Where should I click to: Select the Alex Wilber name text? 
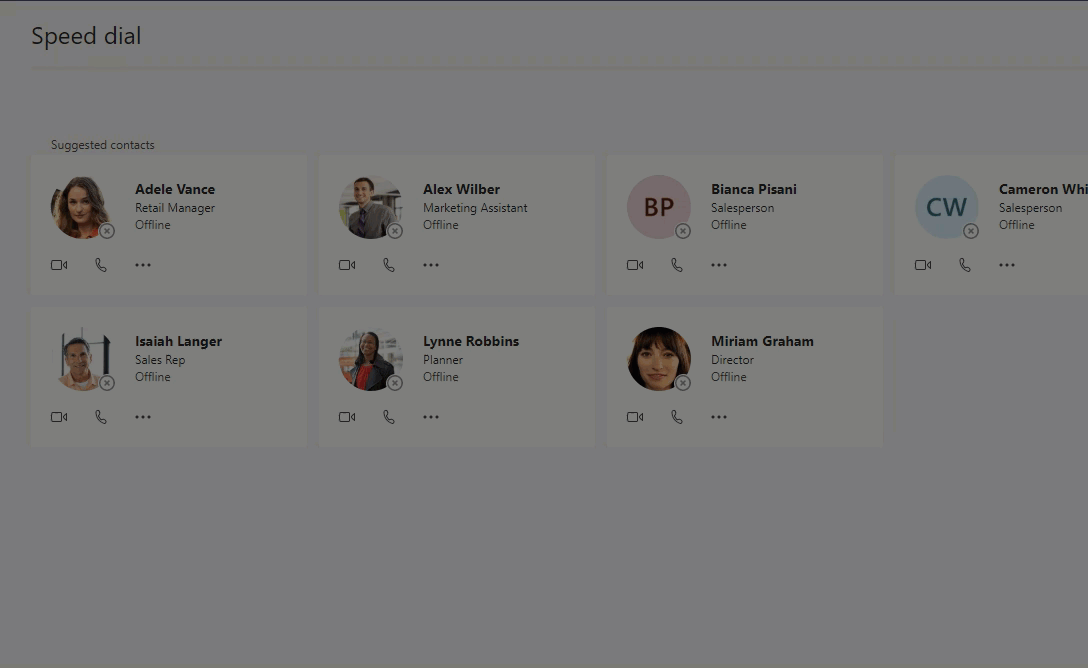tap(461, 189)
